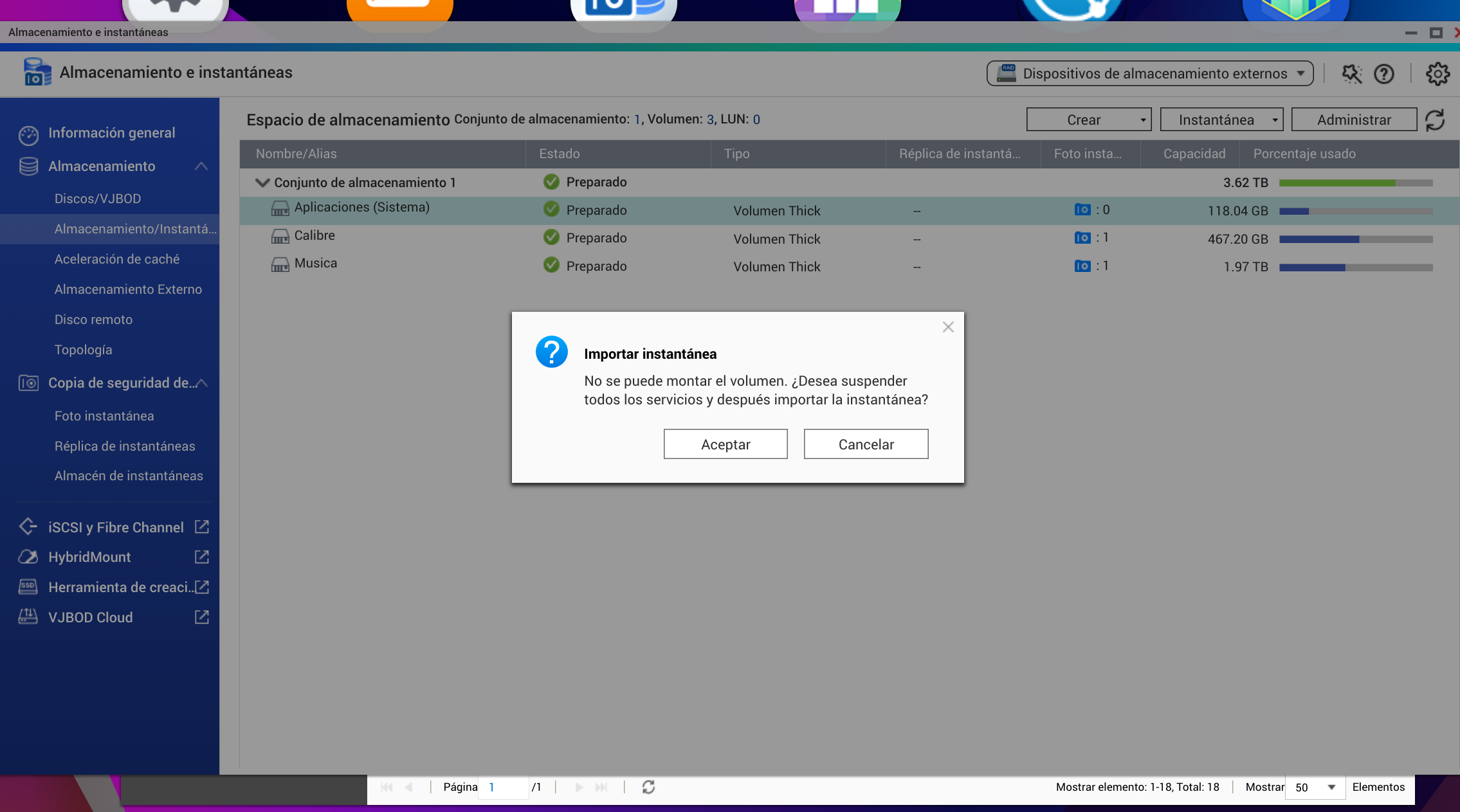Close the Importar instantánea dialog
This screenshot has width=1460, height=812.
[x=948, y=327]
